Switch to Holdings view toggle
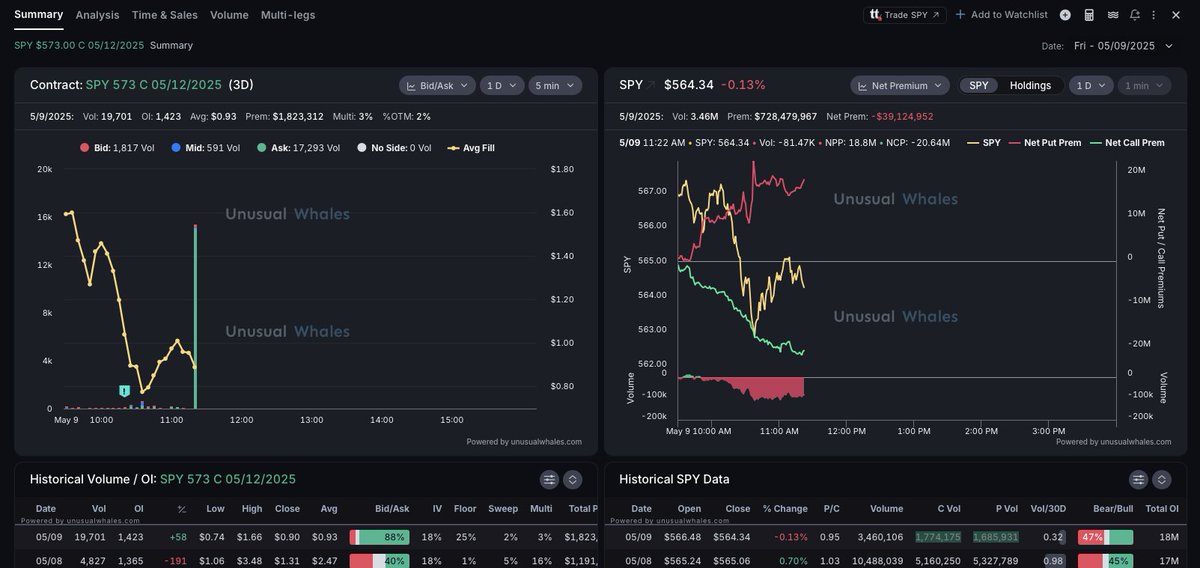The width and height of the screenshot is (1200, 568). coord(1030,85)
